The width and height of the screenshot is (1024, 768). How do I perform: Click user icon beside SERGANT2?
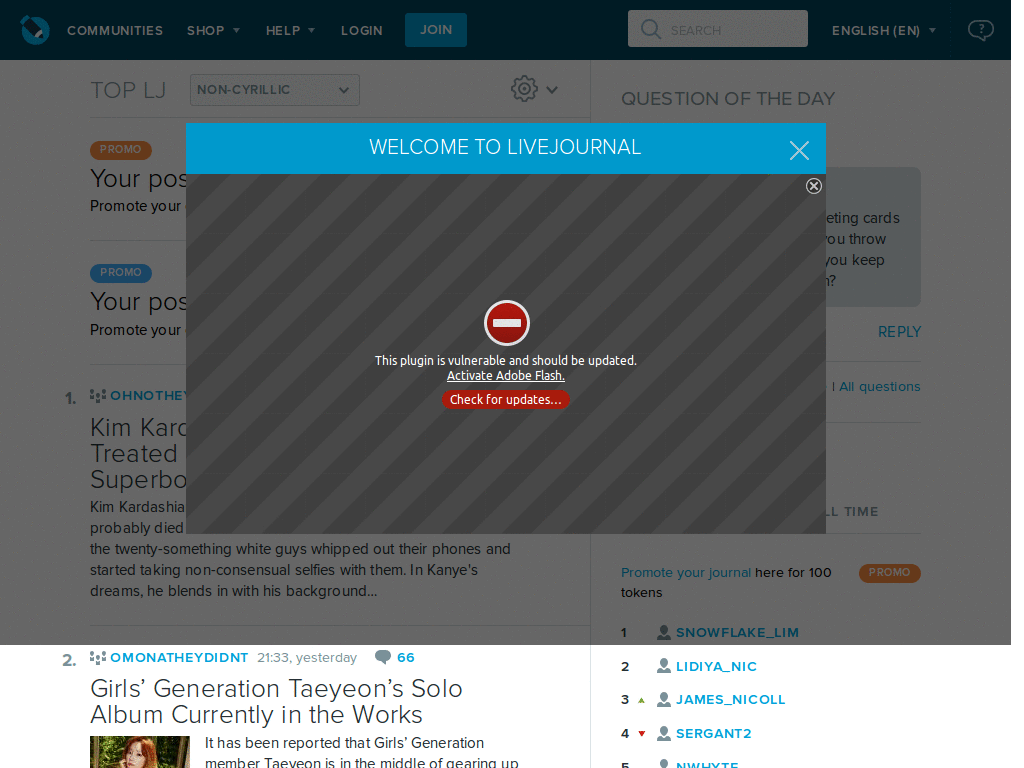click(664, 733)
